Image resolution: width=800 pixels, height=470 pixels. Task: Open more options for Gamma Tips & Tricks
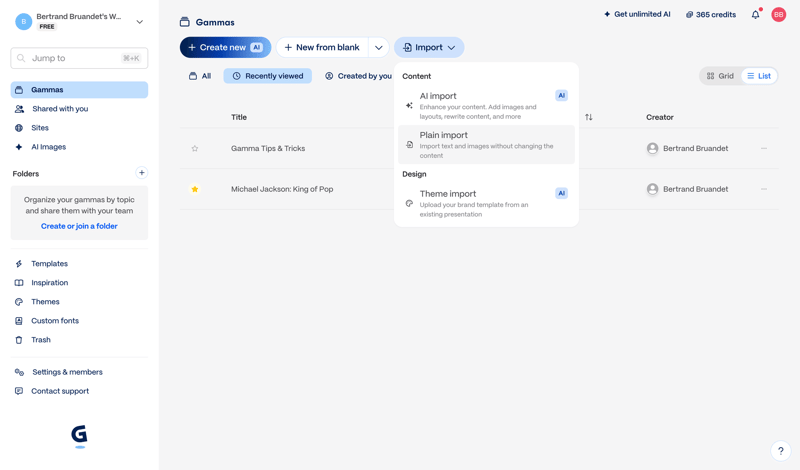764,149
